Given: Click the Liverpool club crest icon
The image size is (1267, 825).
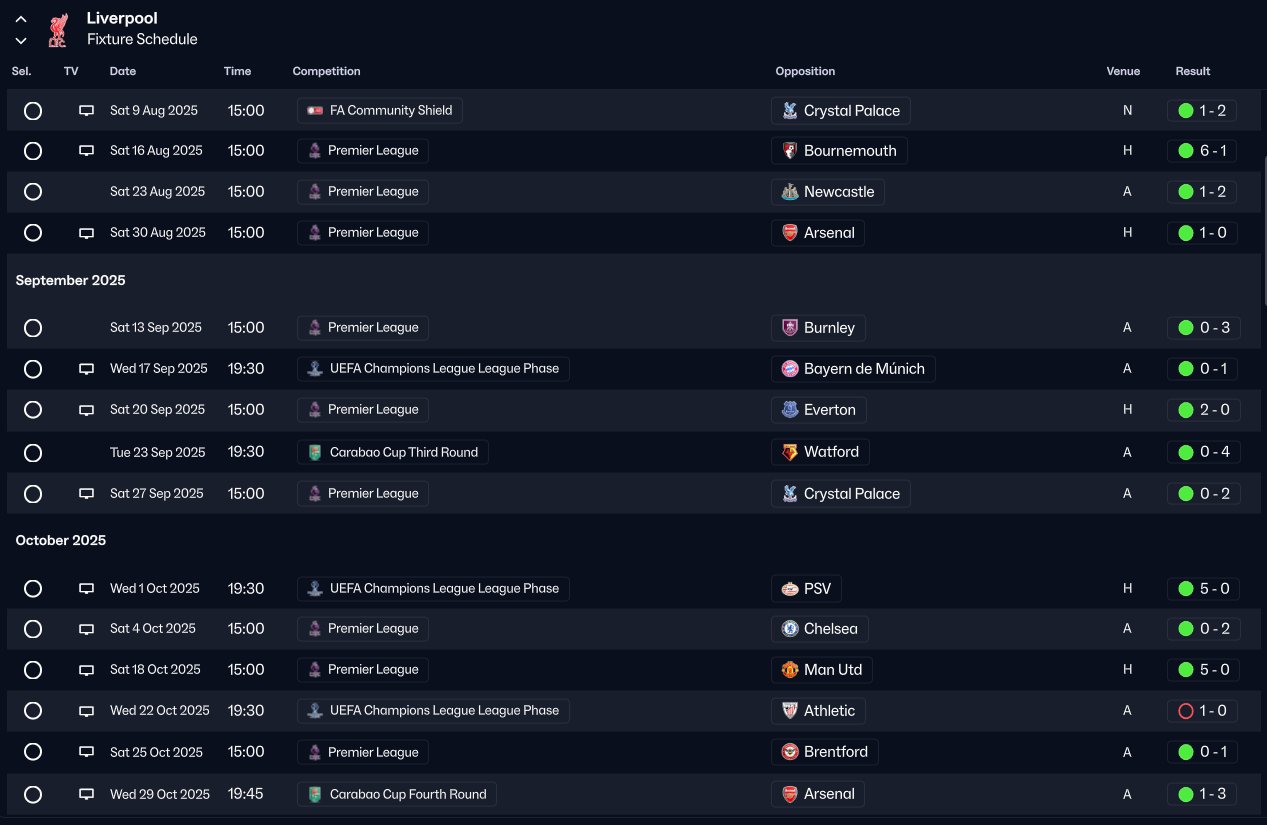Looking at the screenshot, I should (57, 29).
